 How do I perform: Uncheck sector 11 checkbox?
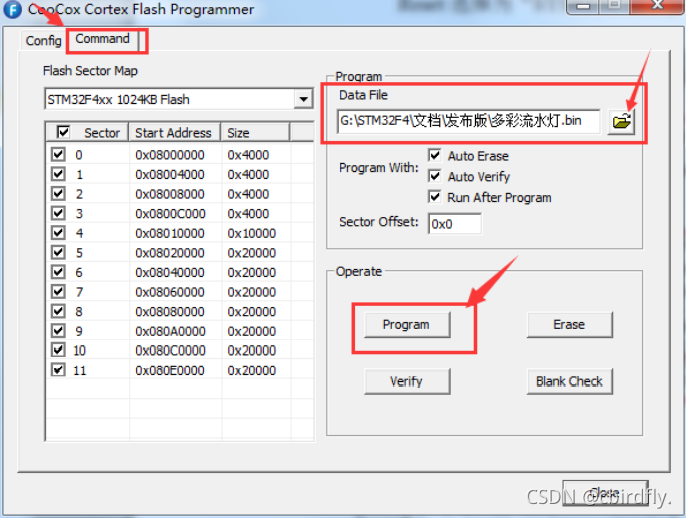click(x=58, y=370)
